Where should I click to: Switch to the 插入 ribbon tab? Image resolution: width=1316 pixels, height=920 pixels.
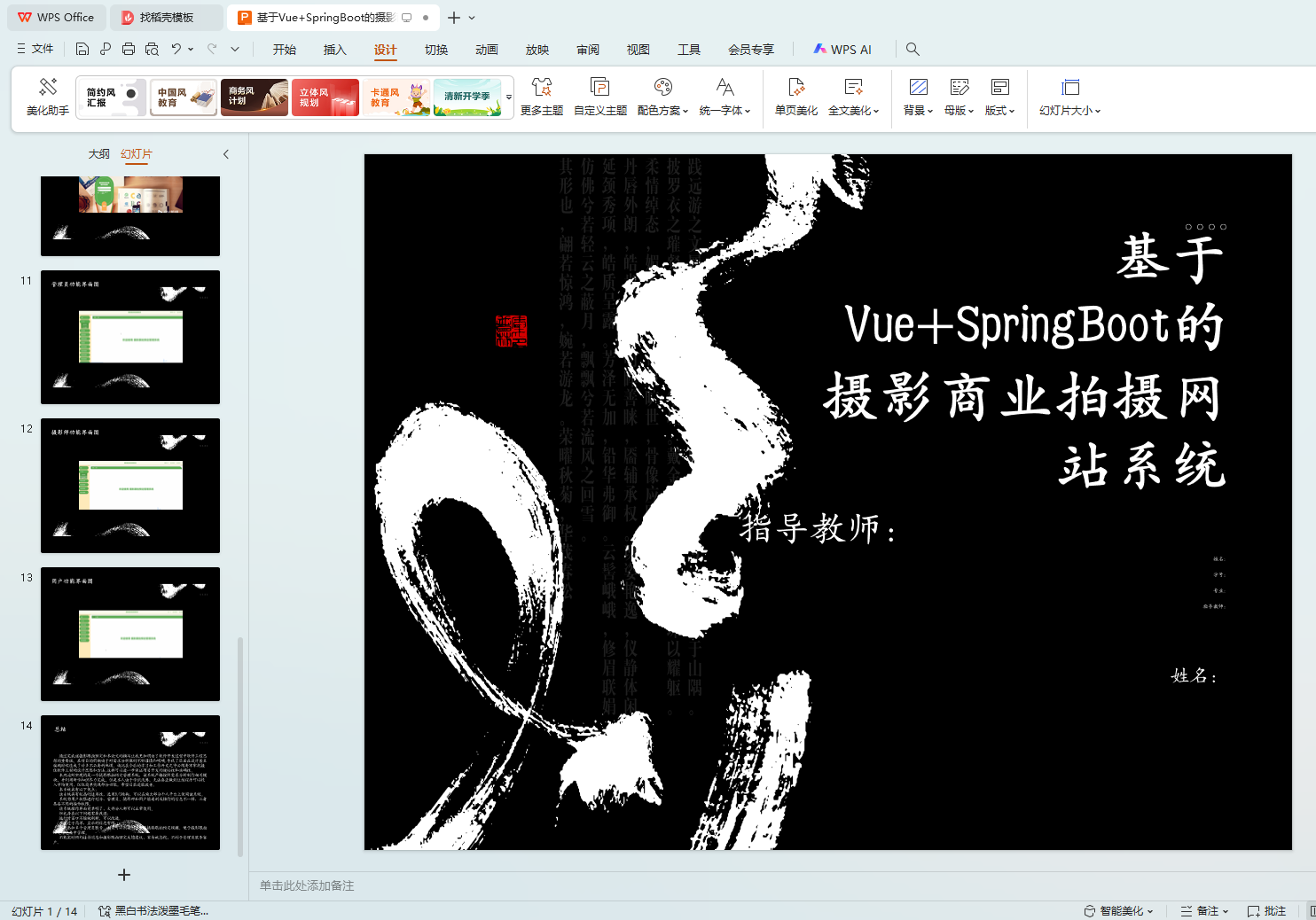tap(335, 50)
